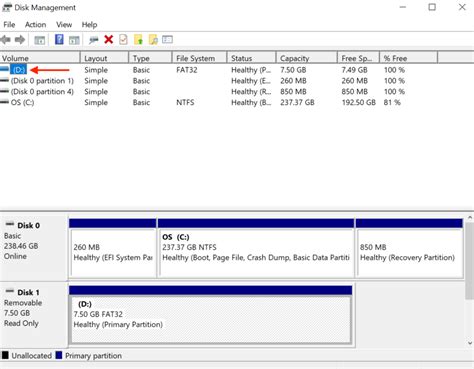Viewport: 474px width, 369px height.
Task: Sort by the Status column header
Action: point(251,58)
